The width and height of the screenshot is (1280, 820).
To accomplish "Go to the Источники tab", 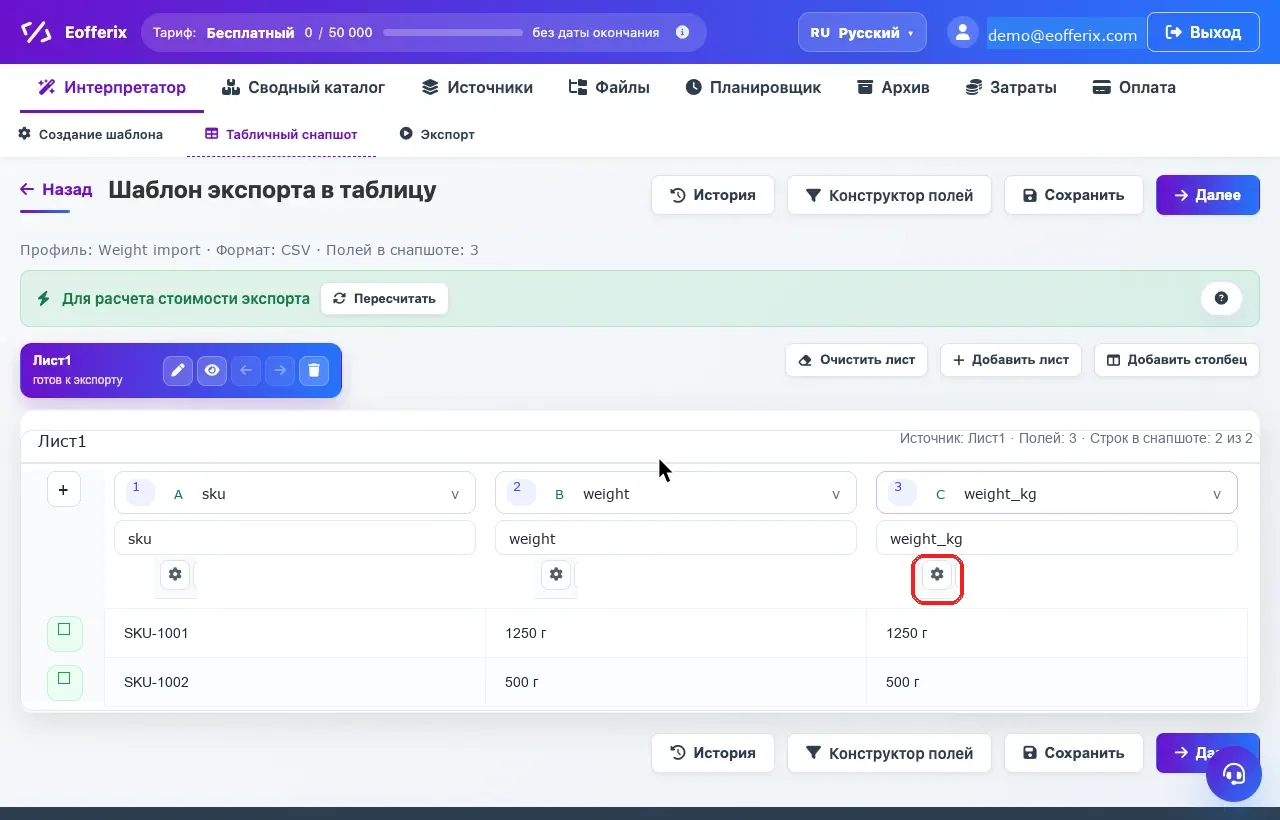I will pyautogui.click(x=478, y=87).
